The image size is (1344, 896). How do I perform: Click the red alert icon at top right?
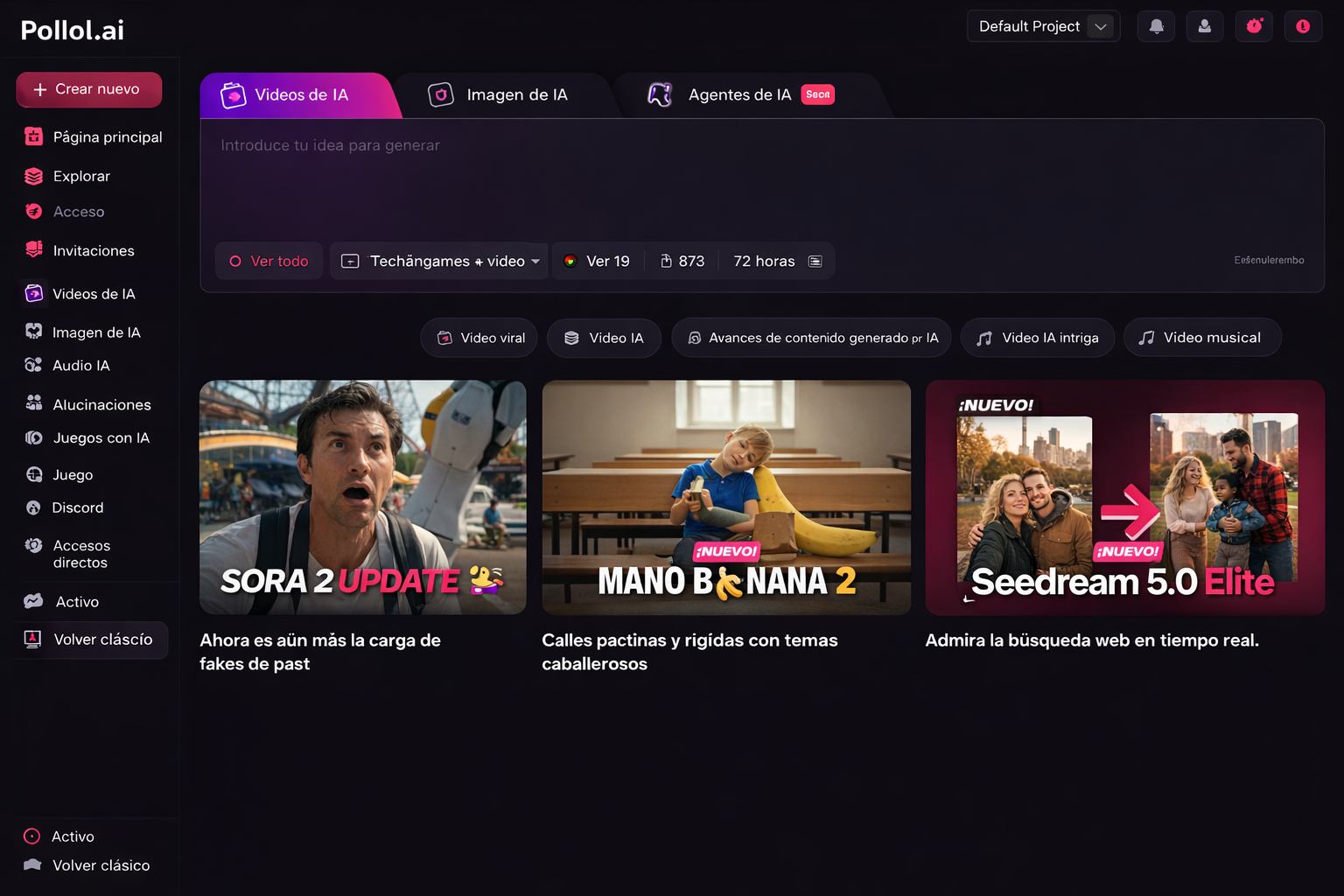(x=1303, y=26)
